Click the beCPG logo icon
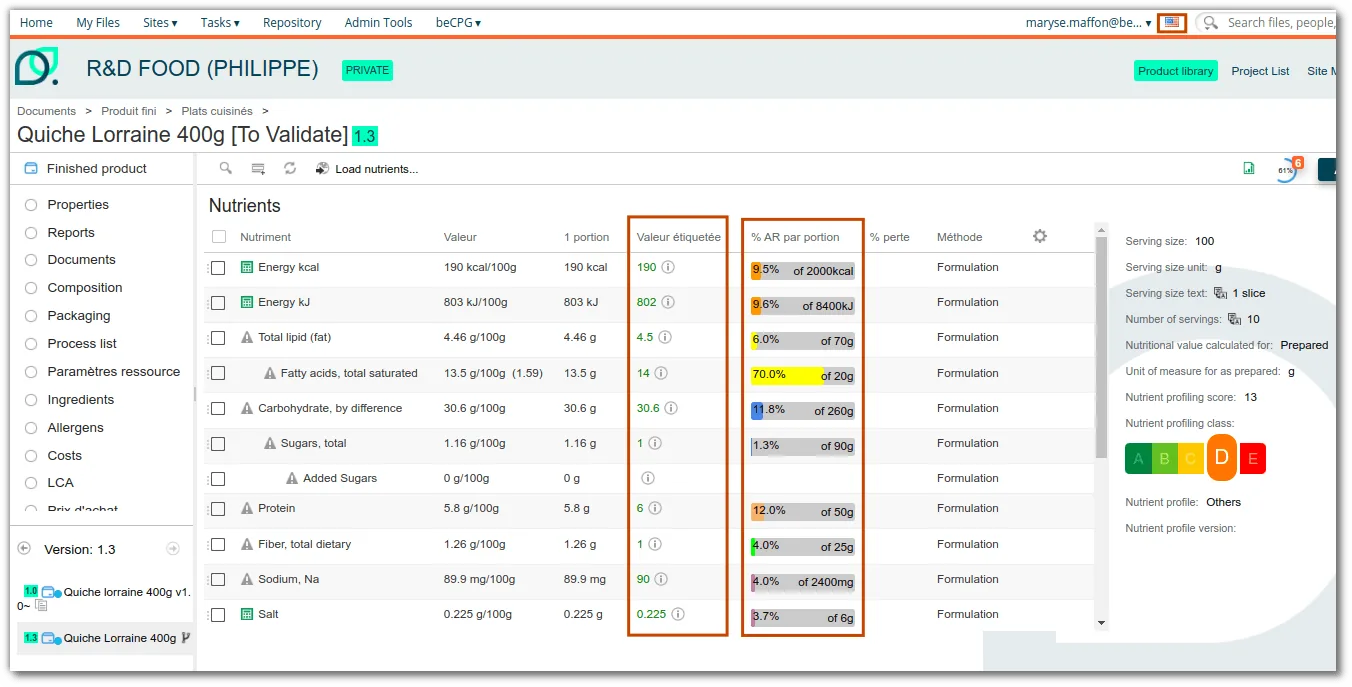Image resolution: width=1352 pixels, height=687 pixels. 36,66
